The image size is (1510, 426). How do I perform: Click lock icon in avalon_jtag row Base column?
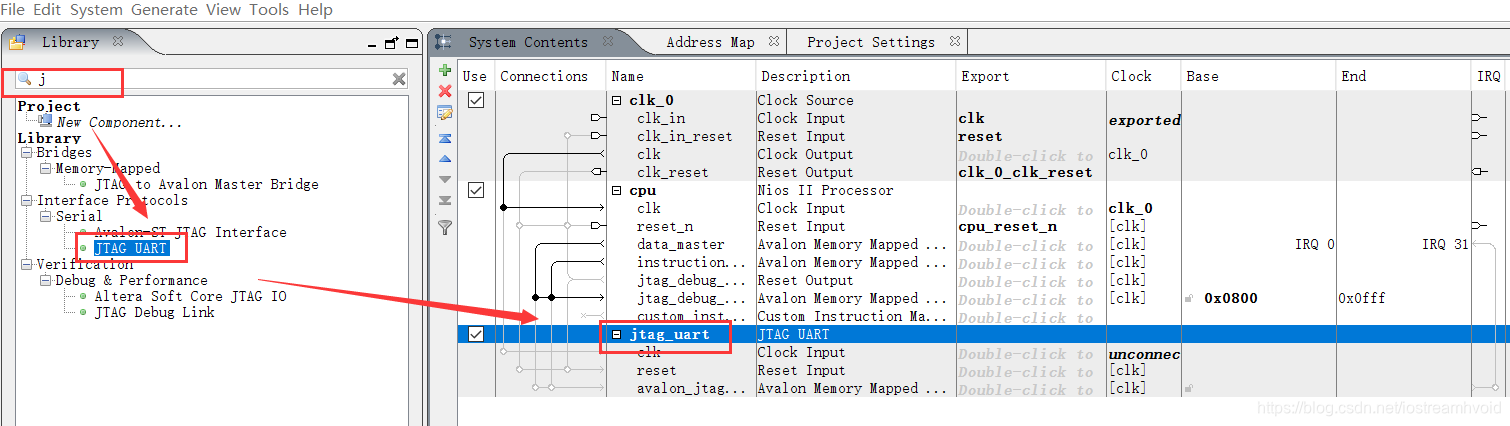tap(1189, 388)
